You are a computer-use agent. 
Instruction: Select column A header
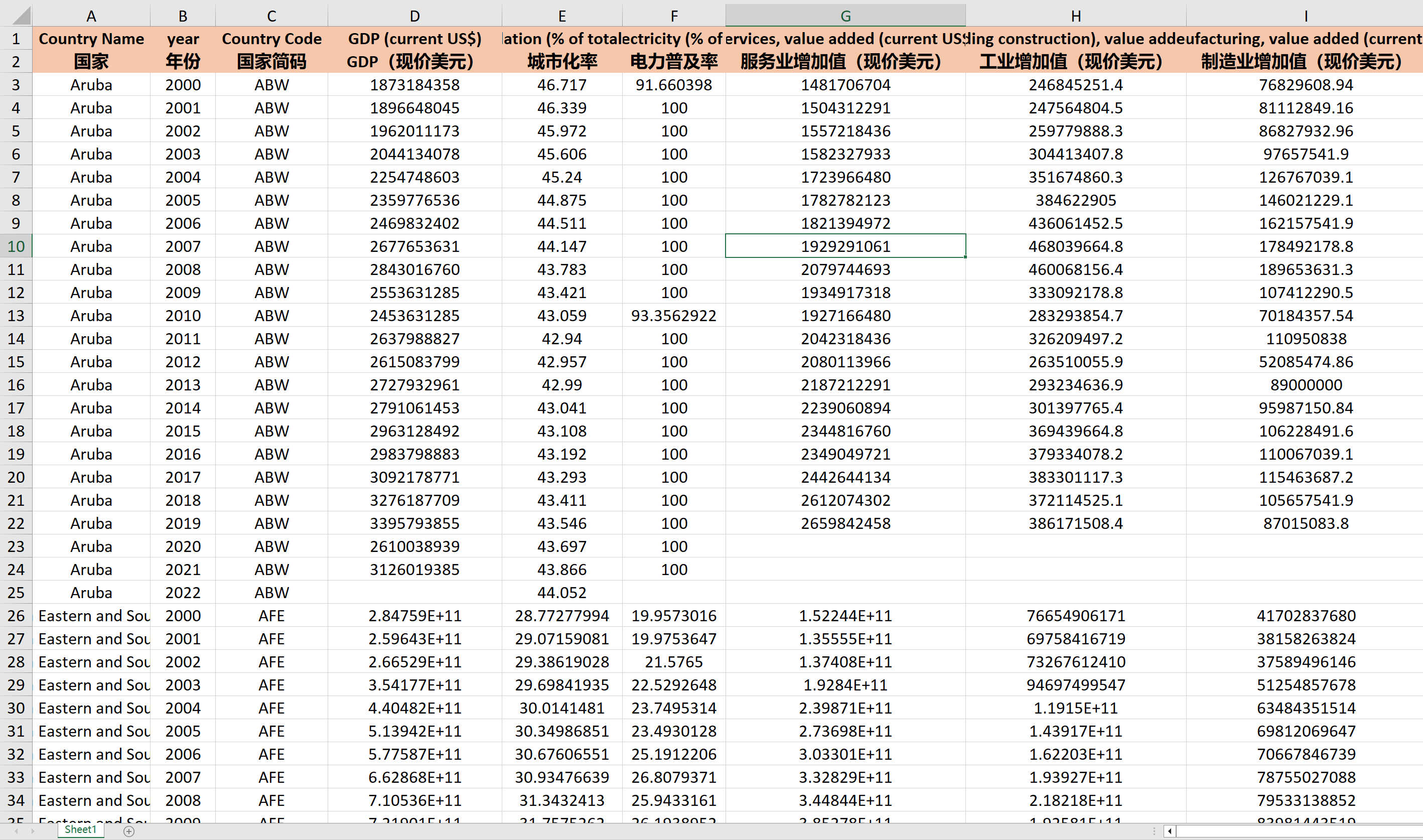coord(91,16)
